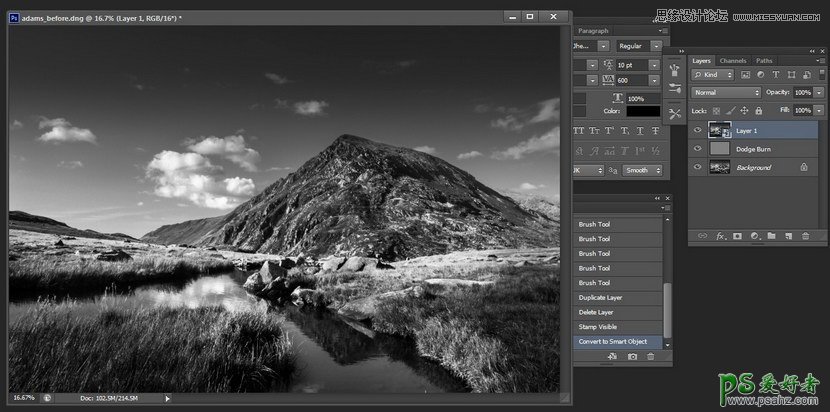
Task: Click the black text Color swatch
Action: point(643,111)
